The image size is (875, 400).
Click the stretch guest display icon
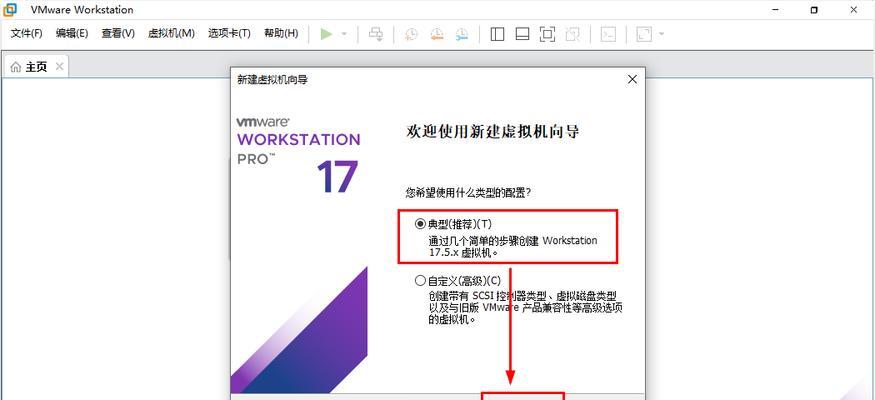644,34
